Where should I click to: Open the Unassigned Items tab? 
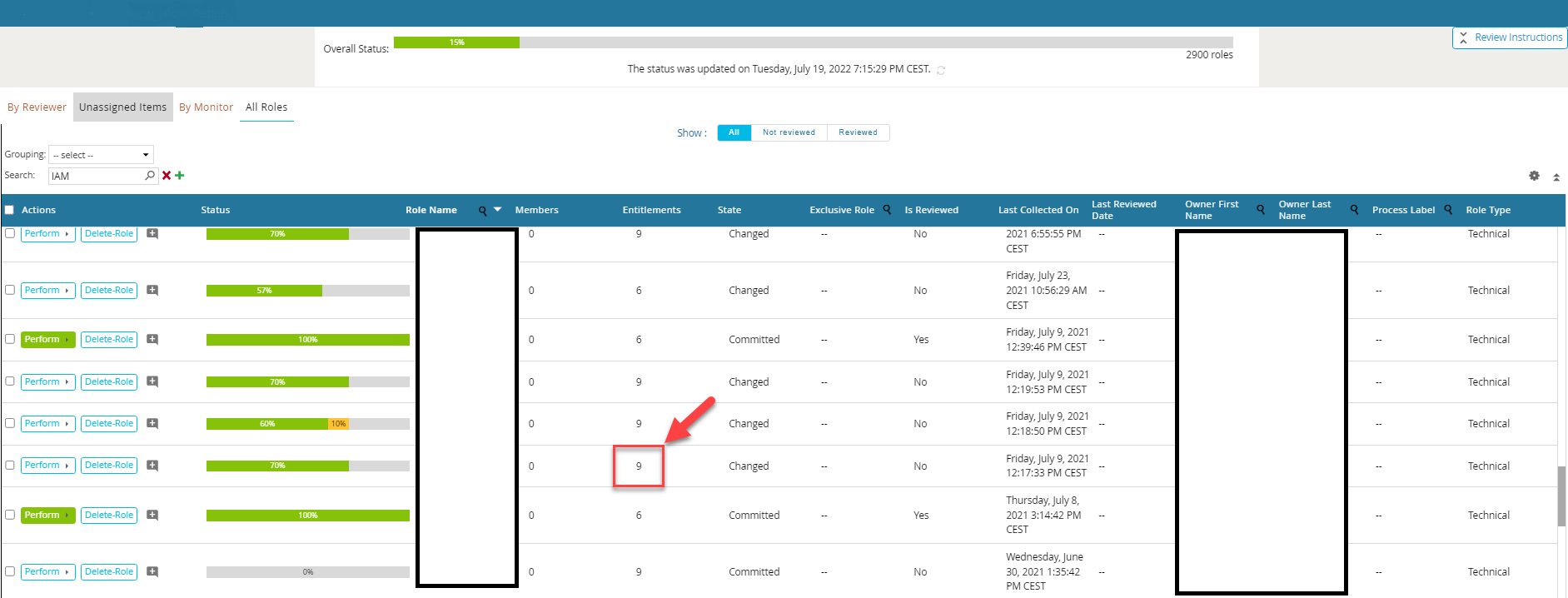click(x=122, y=107)
